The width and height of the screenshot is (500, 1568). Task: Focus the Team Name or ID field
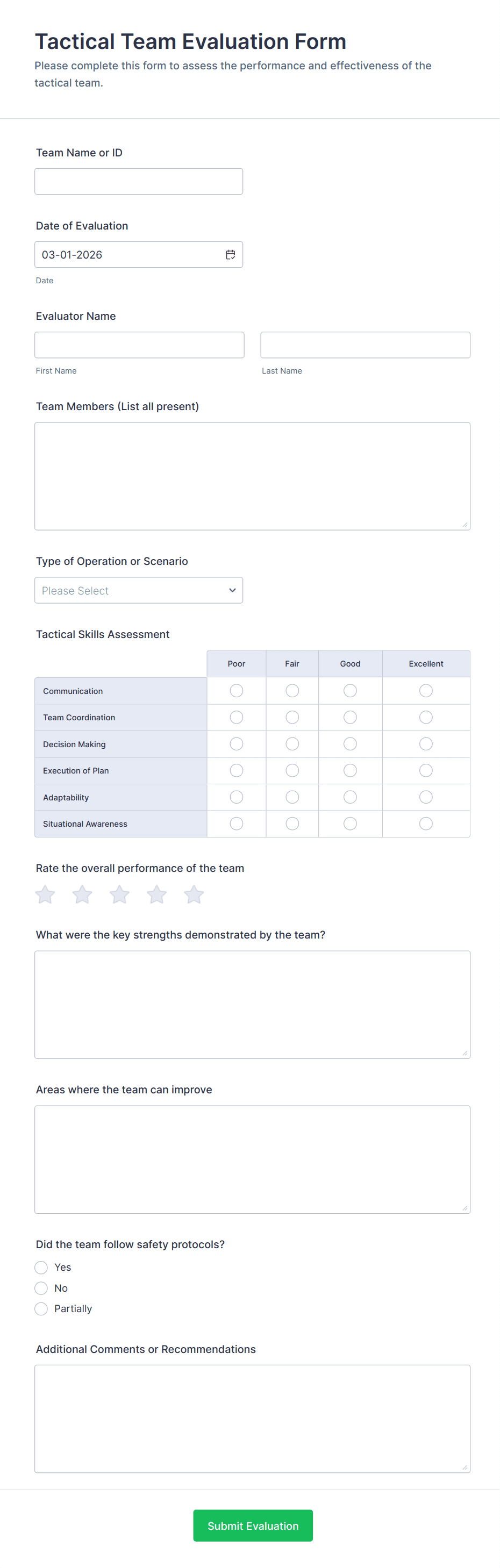pyautogui.click(x=139, y=181)
